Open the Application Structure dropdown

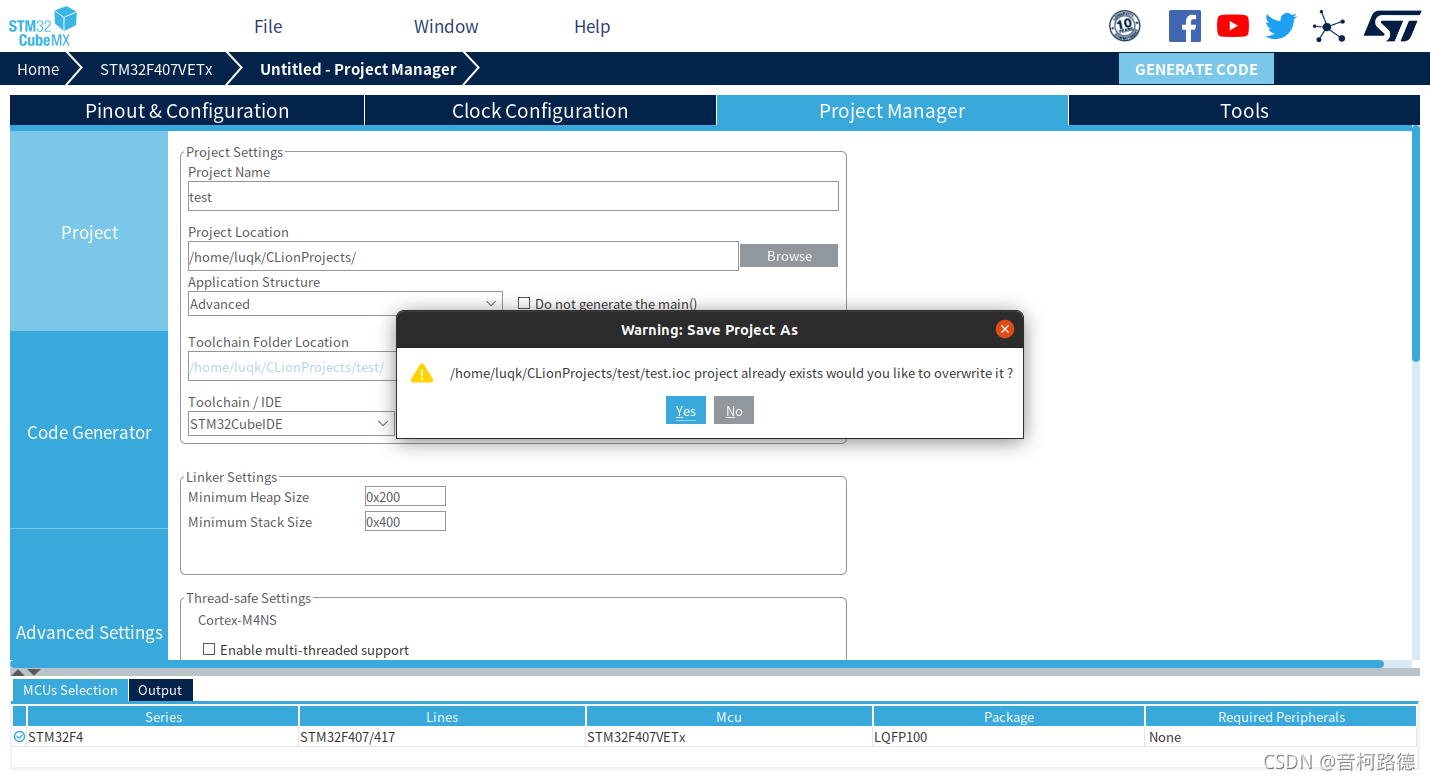coord(345,303)
